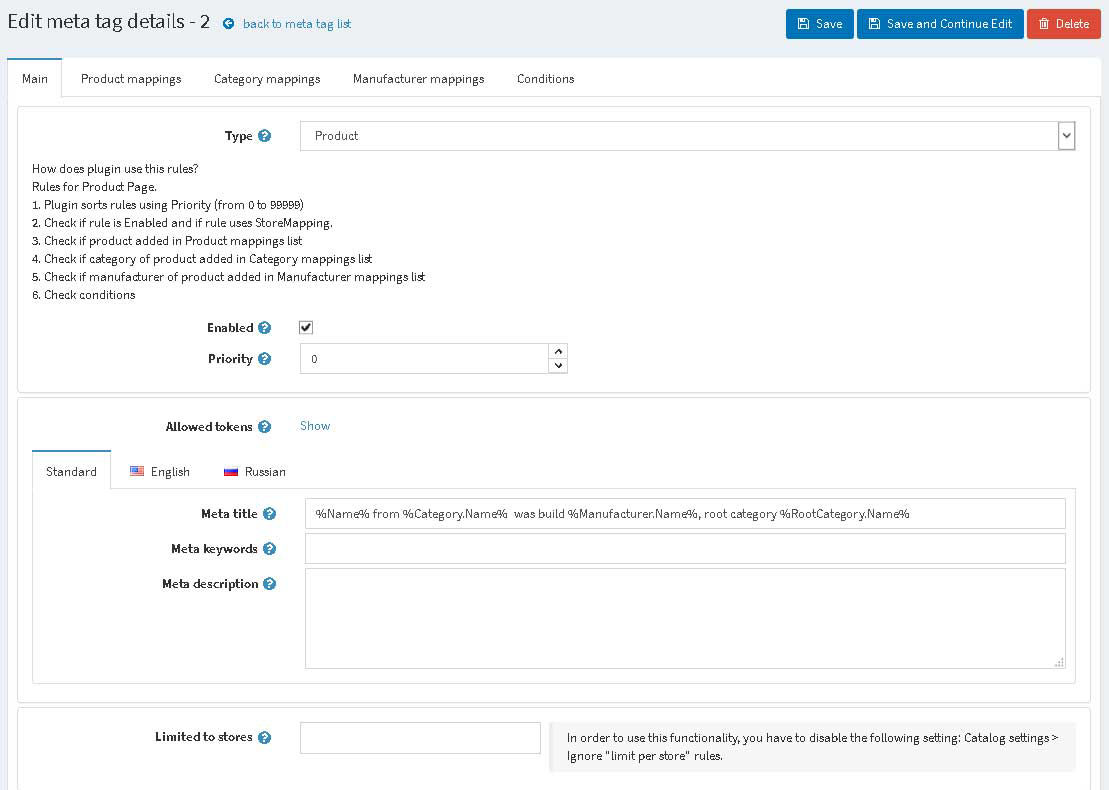Image resolution: width=1109 pixels, height=790 pixels.
Task: Click the help icon next to Meta title
Action: (269, 514)
